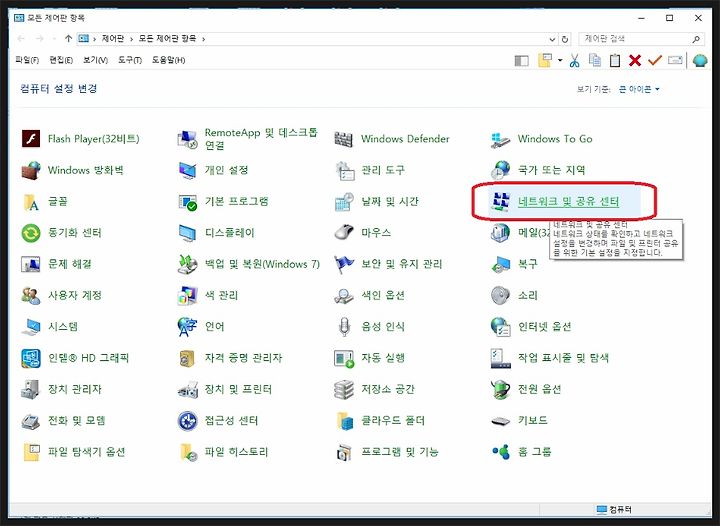Viewport: 720px width, 526px height.
Task: Open 작업 표시줄 및 탐색 icon
Action: (501, 358)
